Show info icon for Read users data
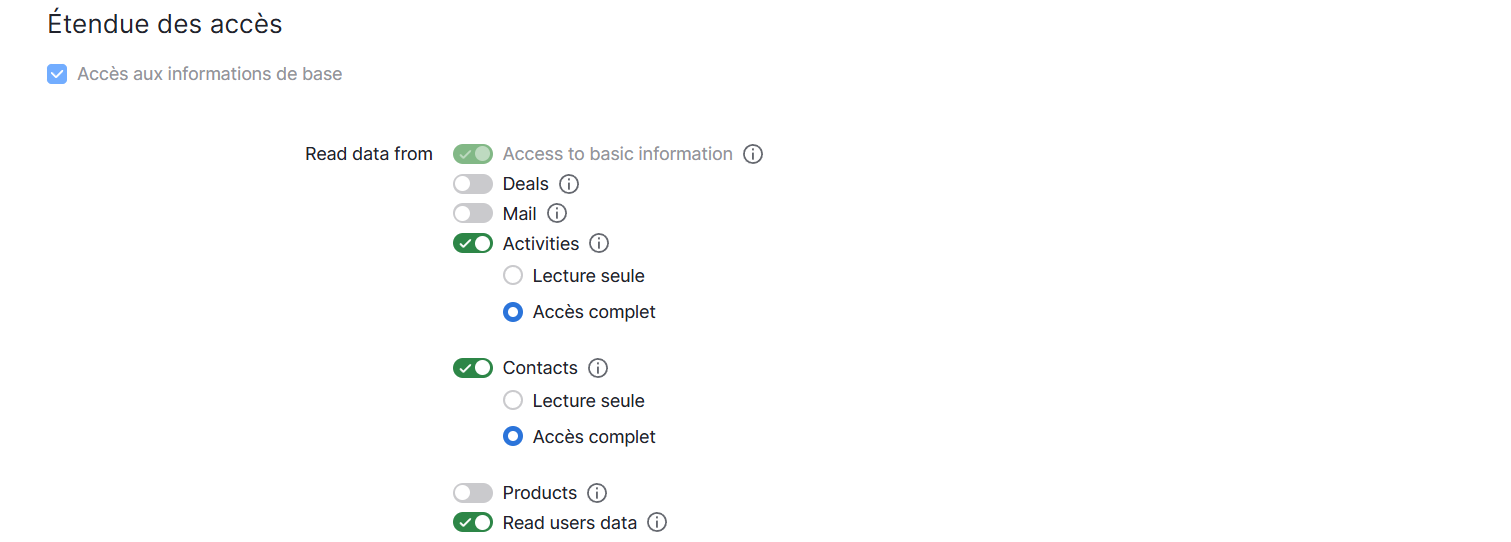Viewport: 1511px width, 542px height. 657,522
